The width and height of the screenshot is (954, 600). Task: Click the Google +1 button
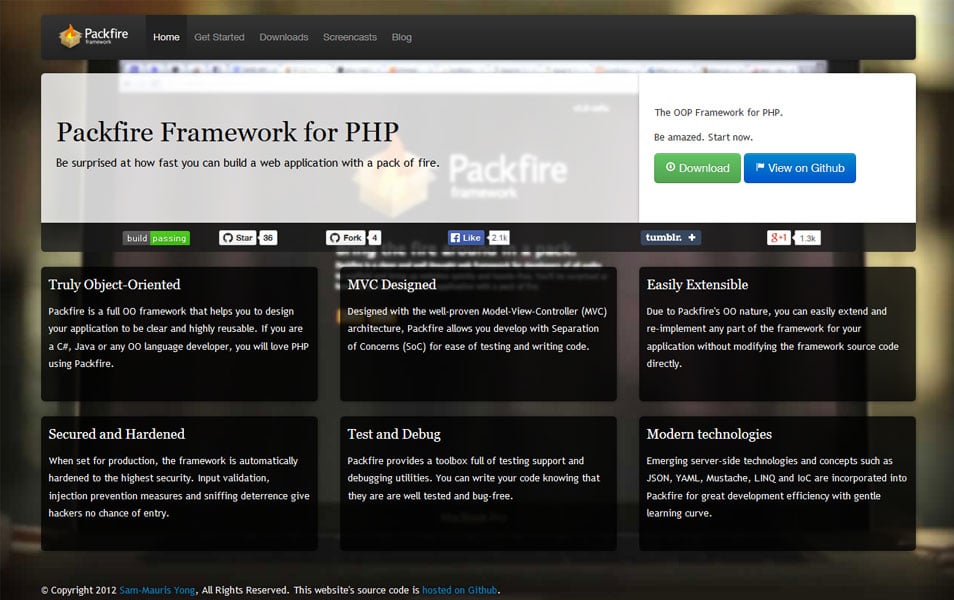click(x=779, y=237)
